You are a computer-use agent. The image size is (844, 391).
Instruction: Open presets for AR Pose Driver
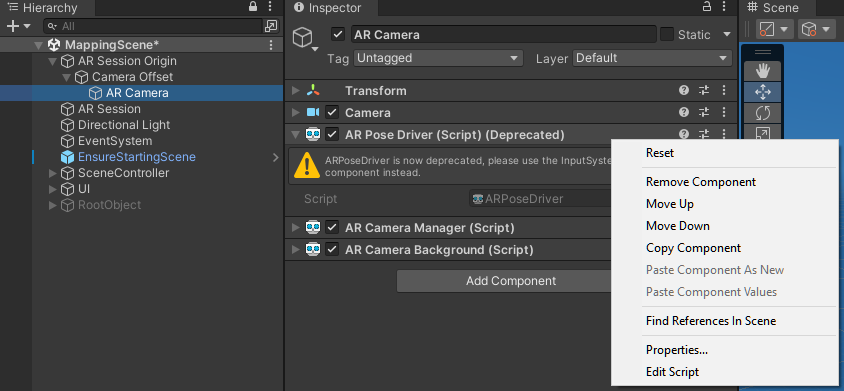(x=704, y=135)
